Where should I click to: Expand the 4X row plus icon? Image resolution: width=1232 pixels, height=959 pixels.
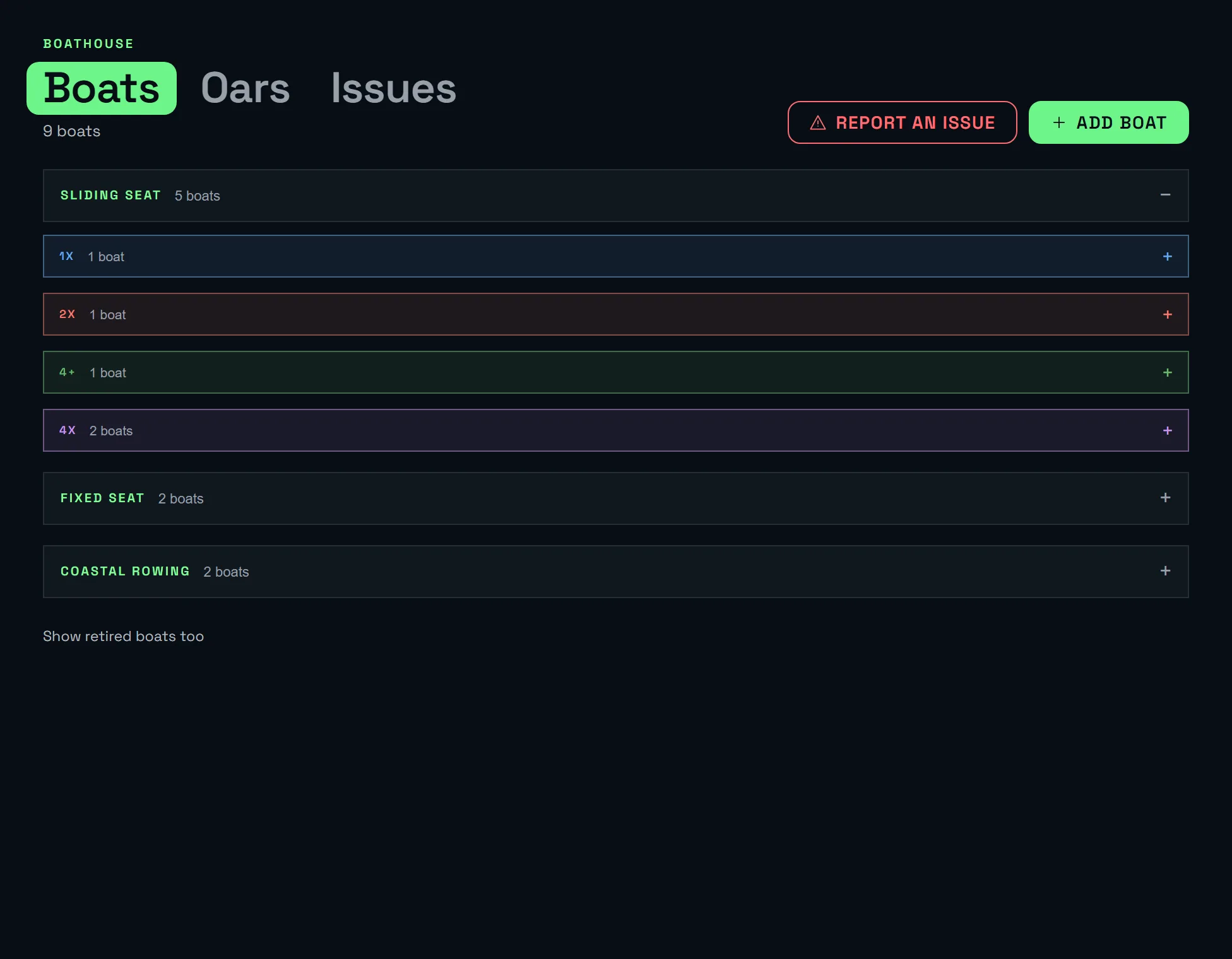tap(1167, 430)
